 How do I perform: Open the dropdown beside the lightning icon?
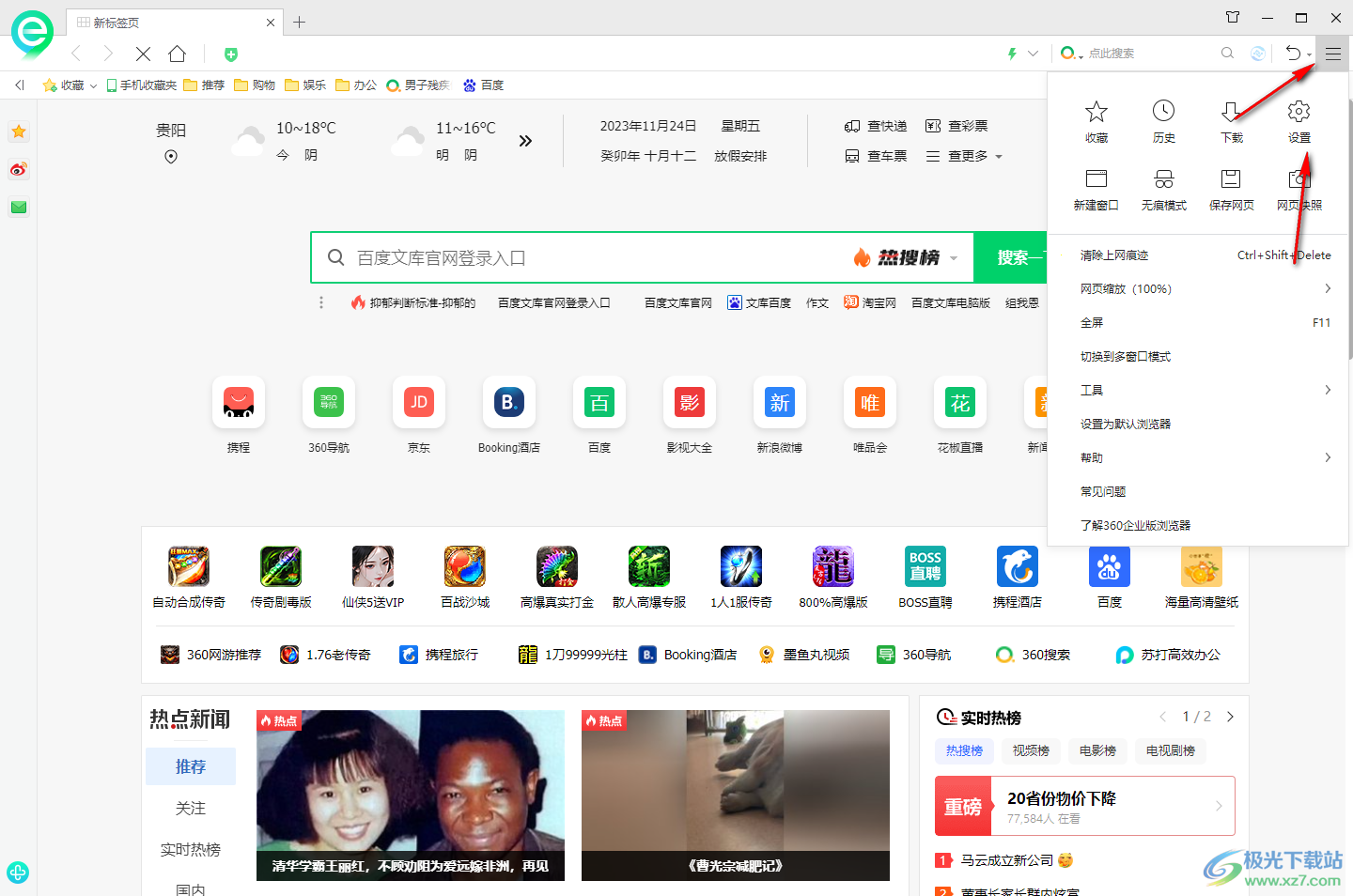tap(1034, 54)
